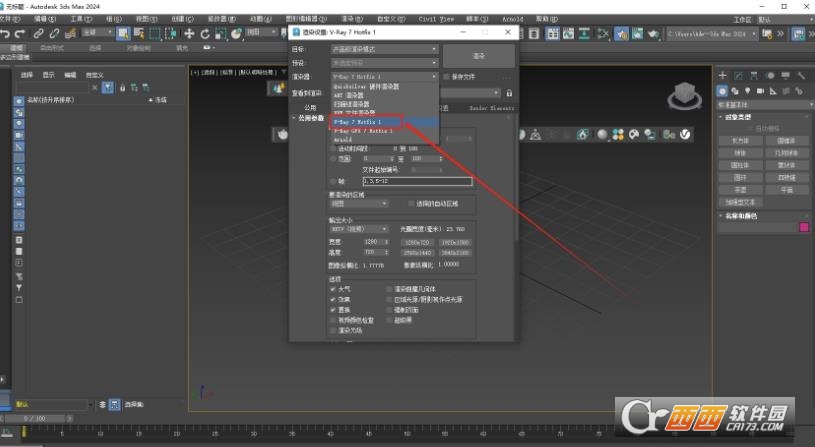Click the large Render button
Screen dimensions: 815x447
(479, 56)
